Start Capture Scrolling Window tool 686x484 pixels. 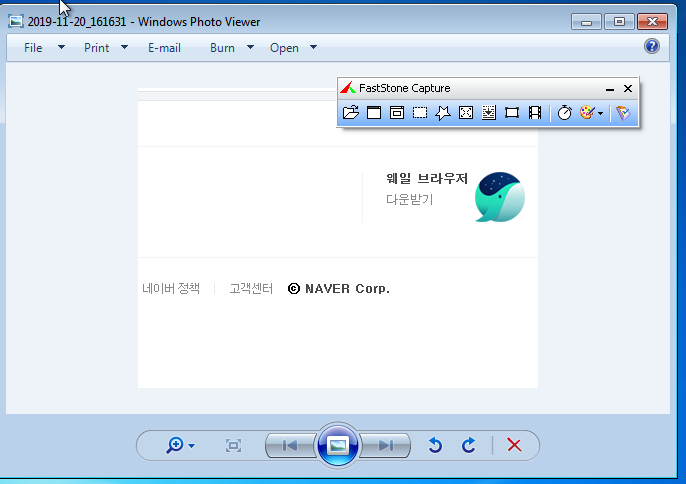[x=489, y=113]
